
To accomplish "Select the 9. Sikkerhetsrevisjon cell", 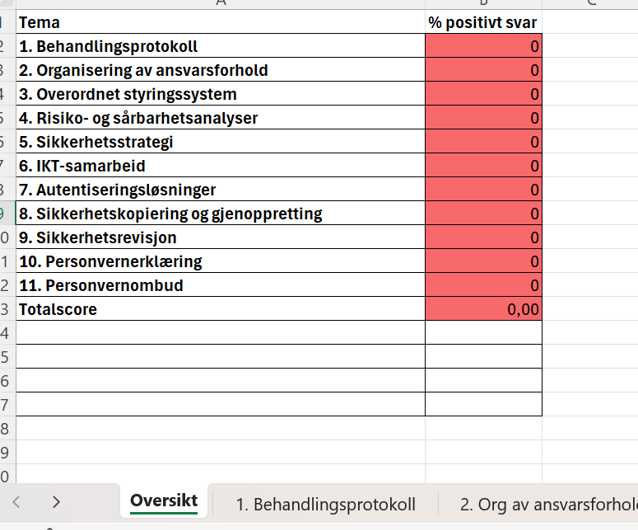I will click(x=221, y=237).
